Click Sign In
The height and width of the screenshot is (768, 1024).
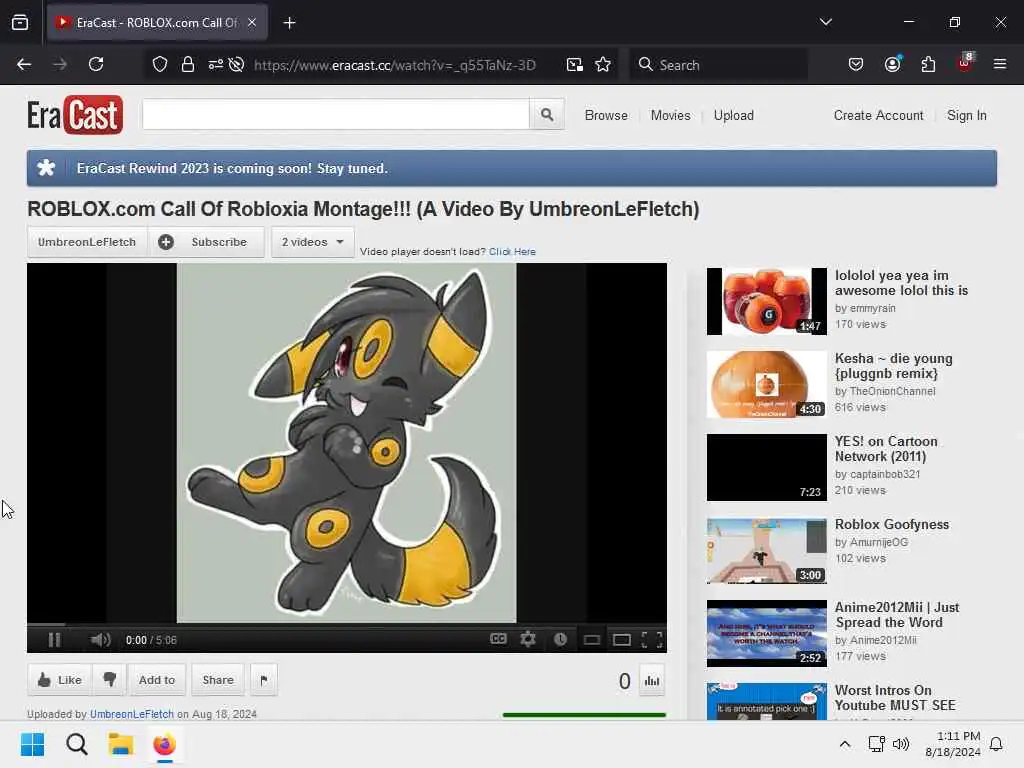click(x=967, y=116)
